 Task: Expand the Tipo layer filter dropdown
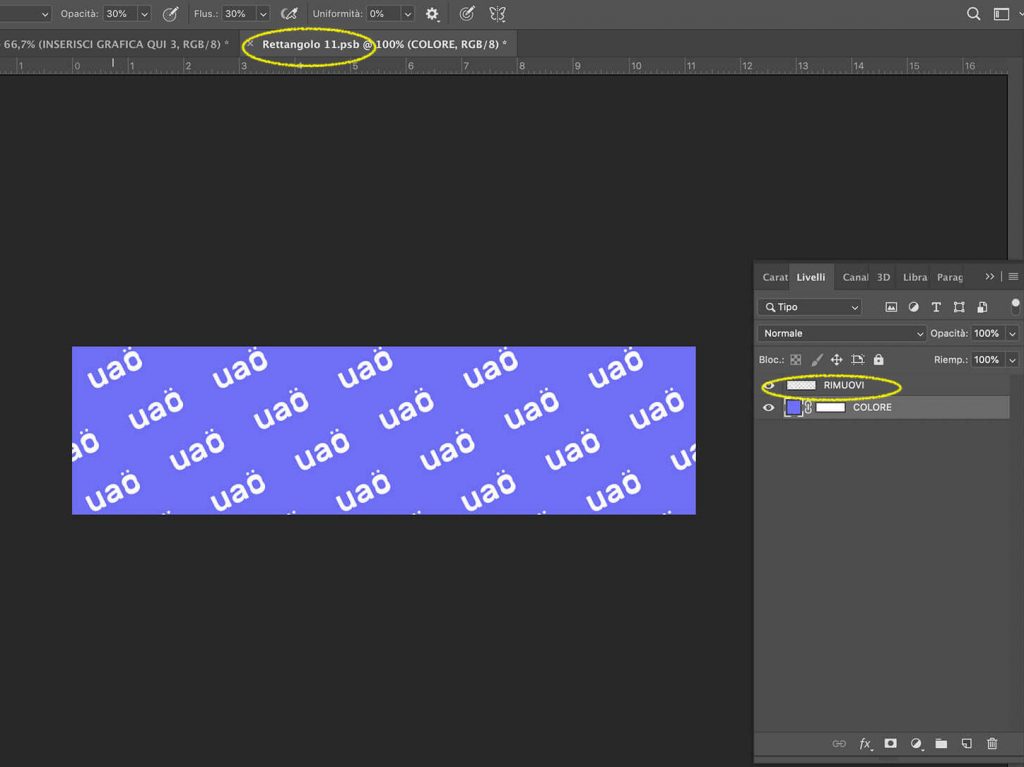tap(810, 308)
